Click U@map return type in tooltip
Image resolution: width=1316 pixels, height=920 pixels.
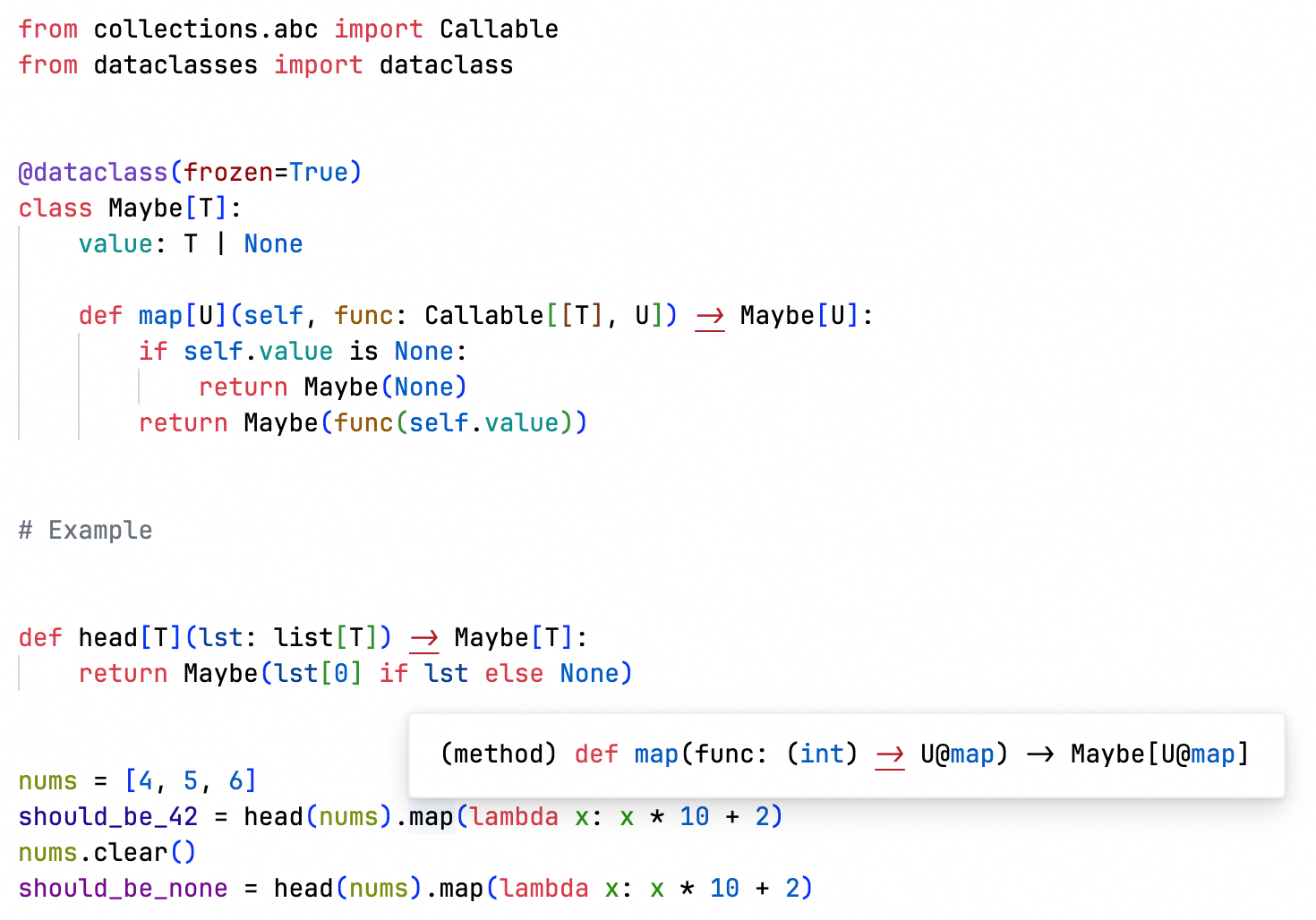point(960,754)
